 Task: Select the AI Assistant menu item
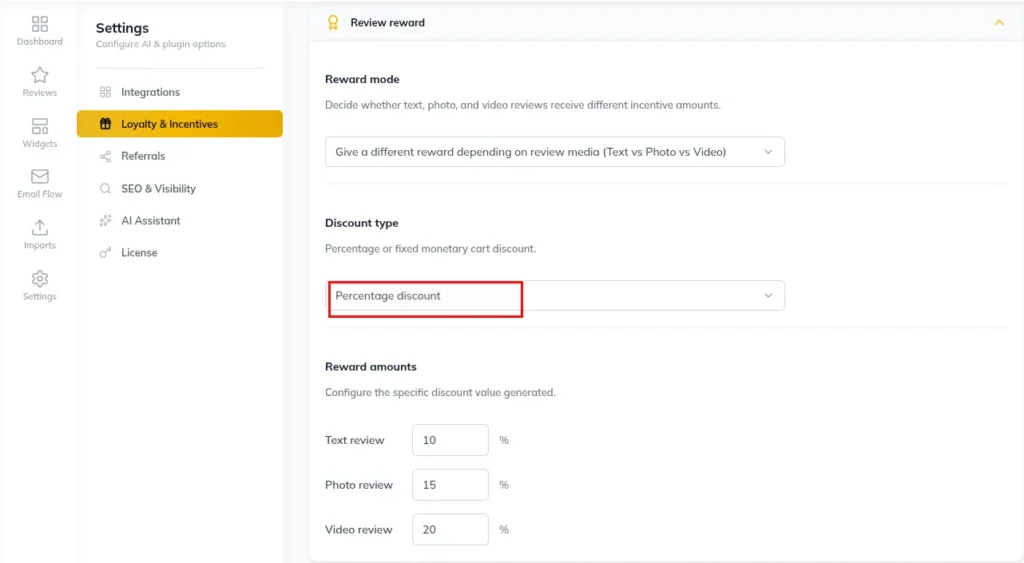(180, 221)
